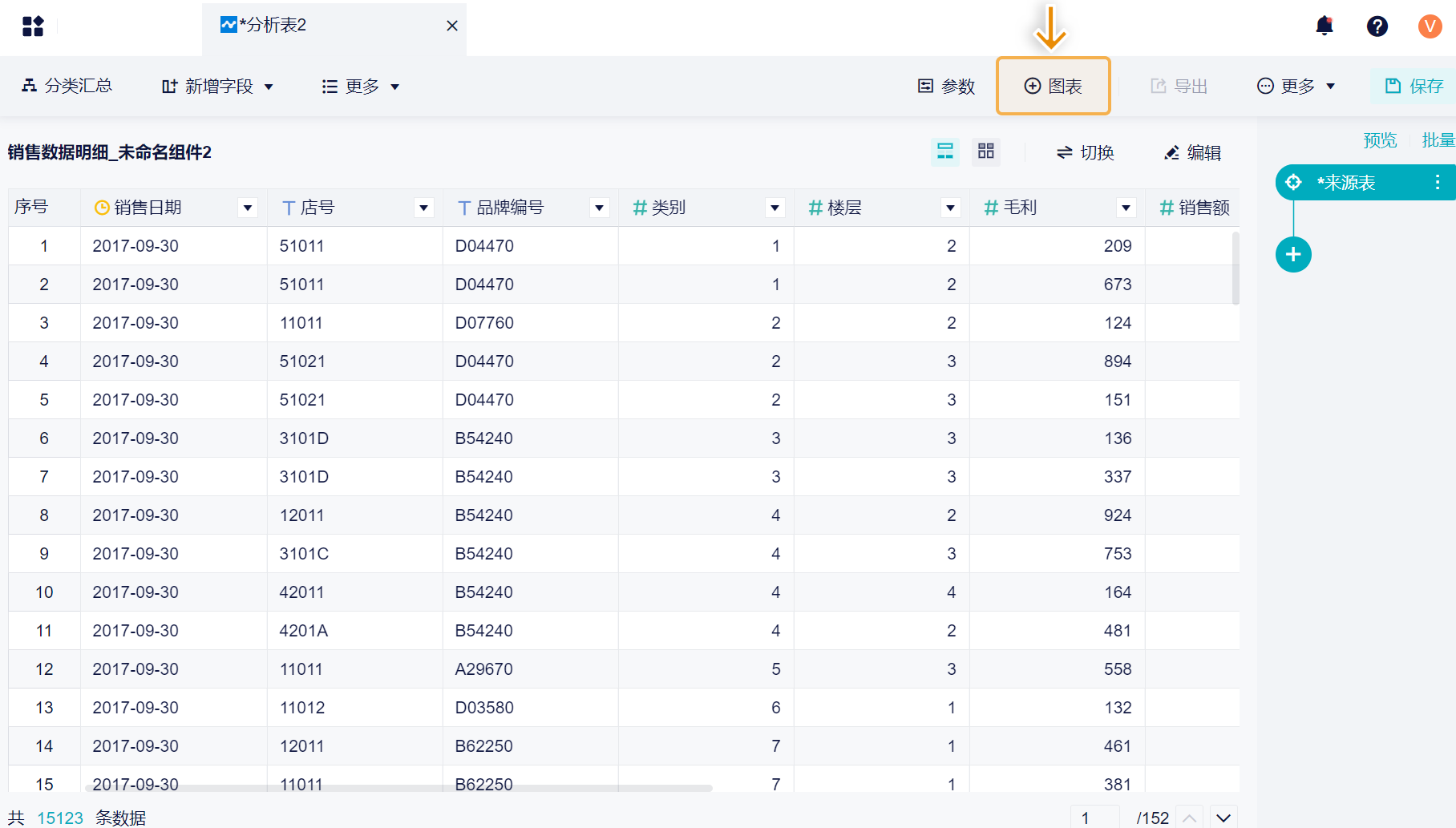Open the app grid home icon
Viewport: 1456px width, 828px height.
33,26
